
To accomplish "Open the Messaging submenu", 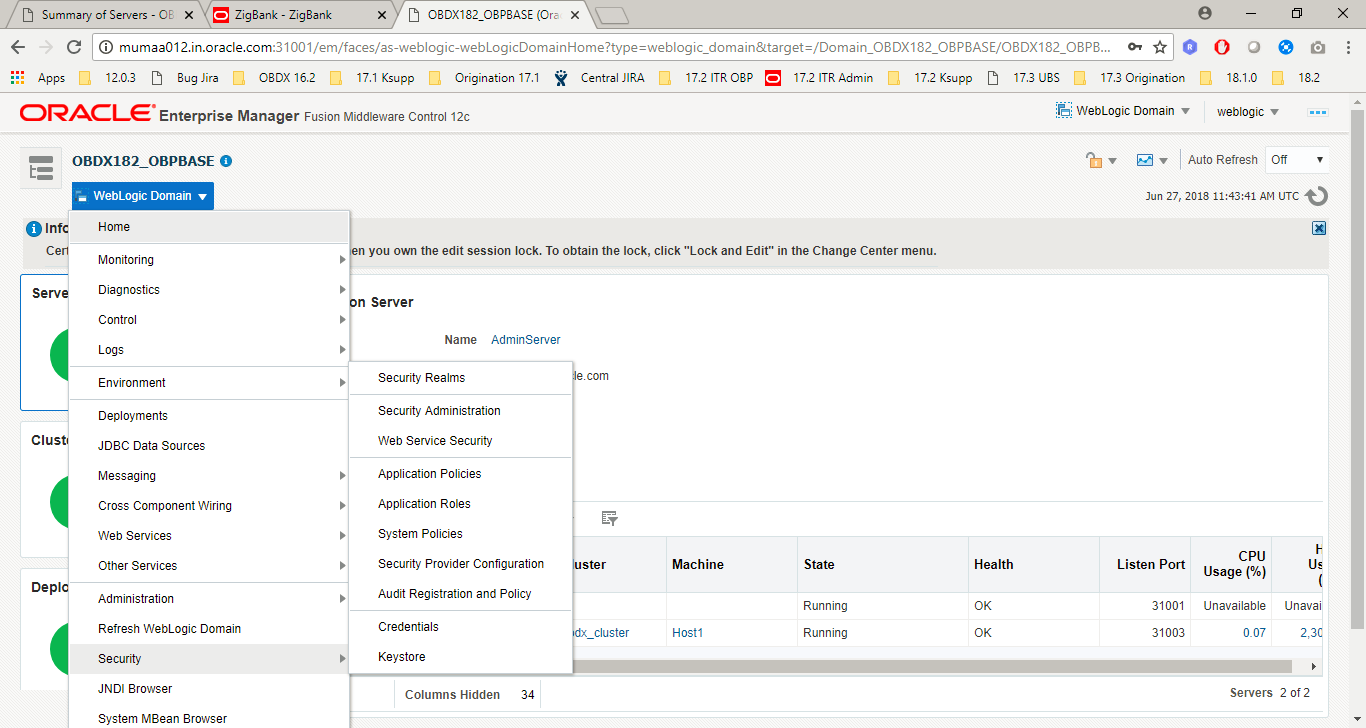I will (x=209, y=476).
